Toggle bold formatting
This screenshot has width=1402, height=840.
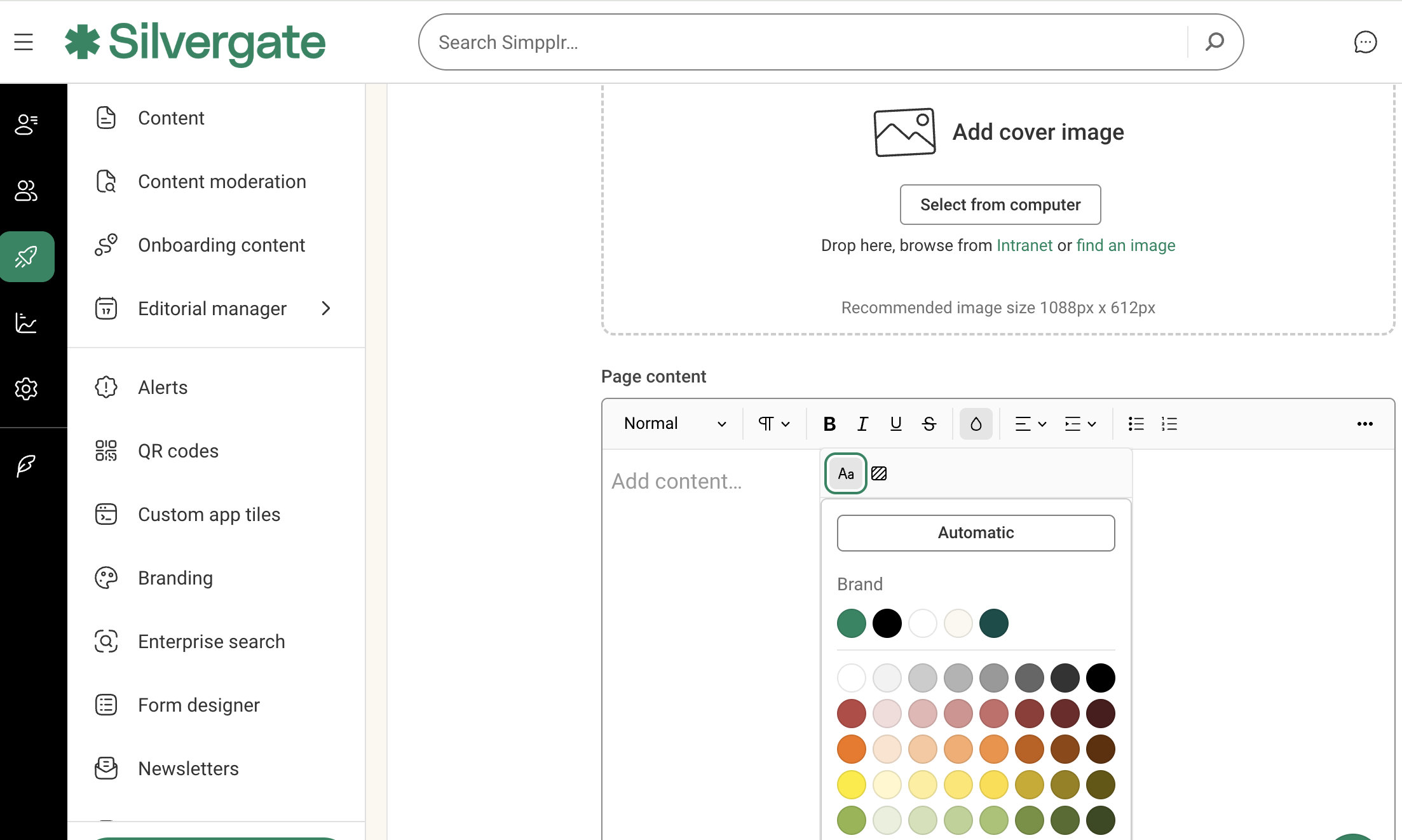(829, 424)
